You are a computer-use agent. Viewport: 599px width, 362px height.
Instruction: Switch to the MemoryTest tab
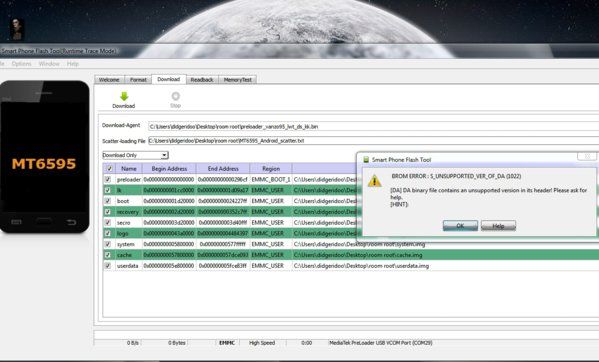pyautogui.click(x=238, y=80)
